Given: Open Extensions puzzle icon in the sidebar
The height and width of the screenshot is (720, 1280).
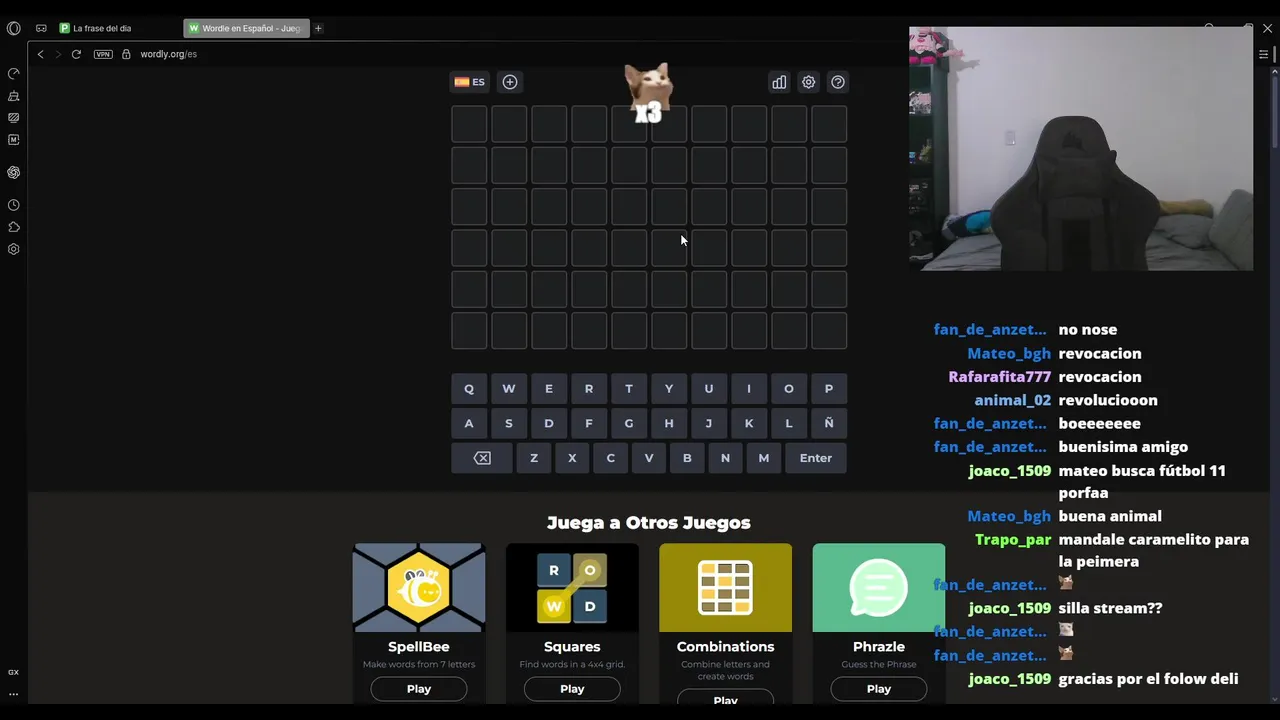Looking at the screenshot, I should 14,227.
